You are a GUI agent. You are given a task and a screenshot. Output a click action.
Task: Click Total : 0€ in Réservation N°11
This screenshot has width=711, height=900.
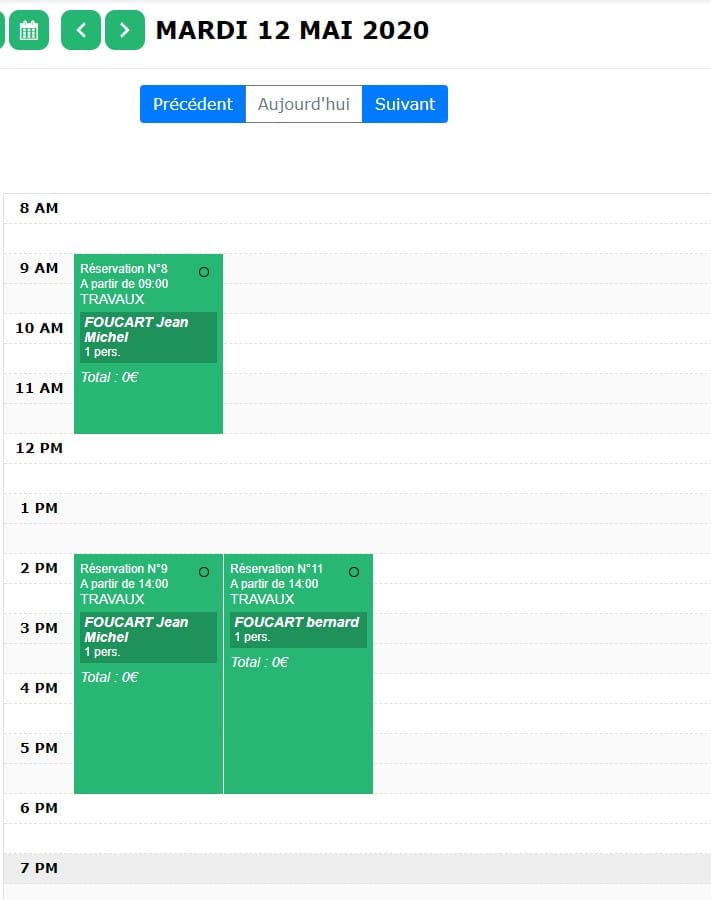tap(259, 662)
